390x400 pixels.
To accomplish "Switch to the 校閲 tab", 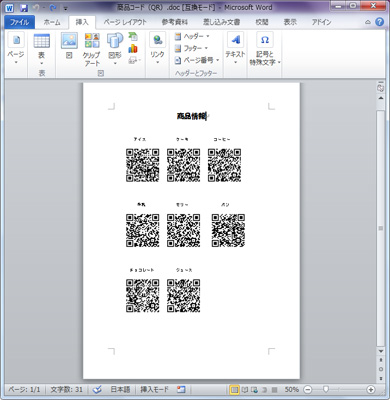I will click(x=262, y=22).
